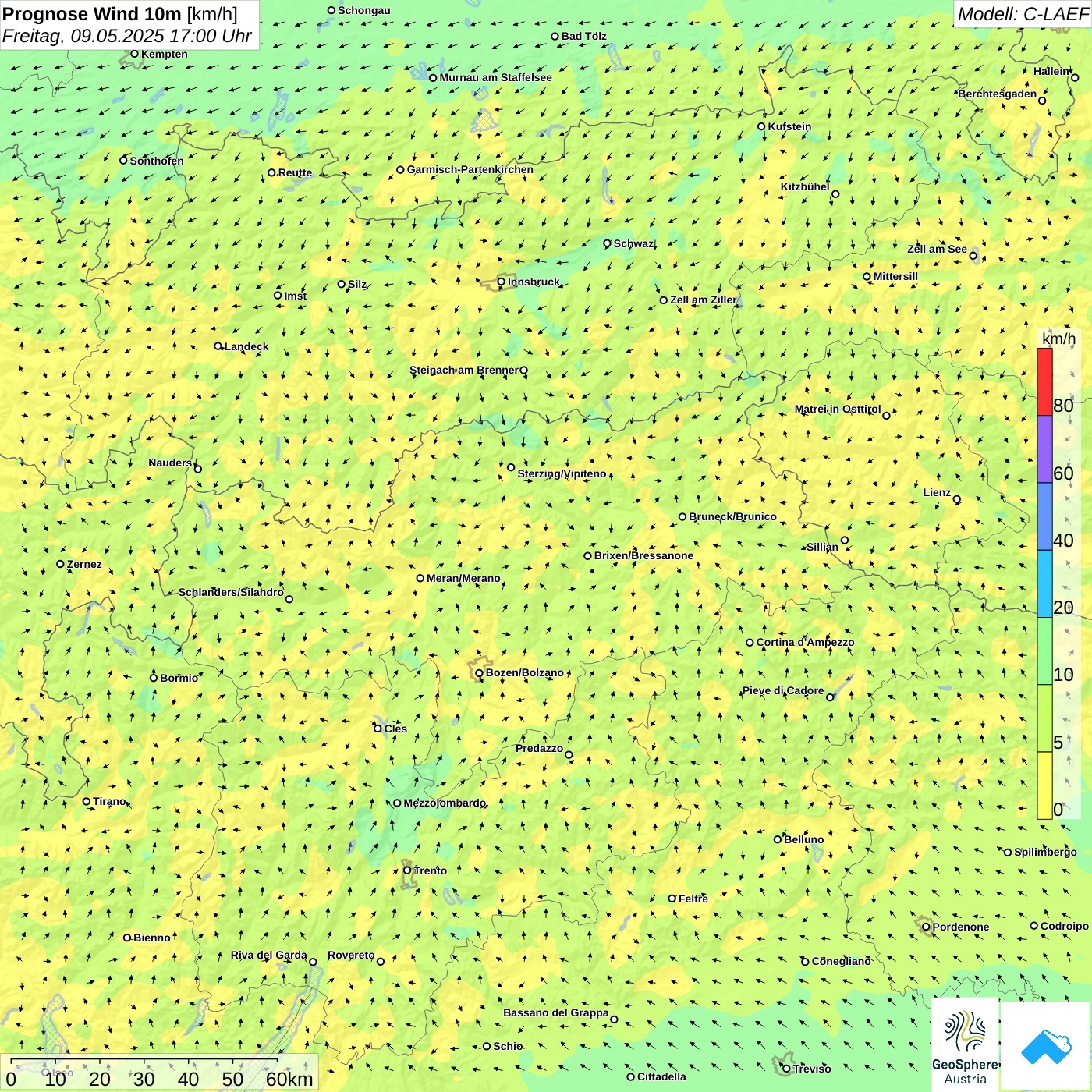
Task: Click the Conegliano city label
Action: (x=841, y=961)
